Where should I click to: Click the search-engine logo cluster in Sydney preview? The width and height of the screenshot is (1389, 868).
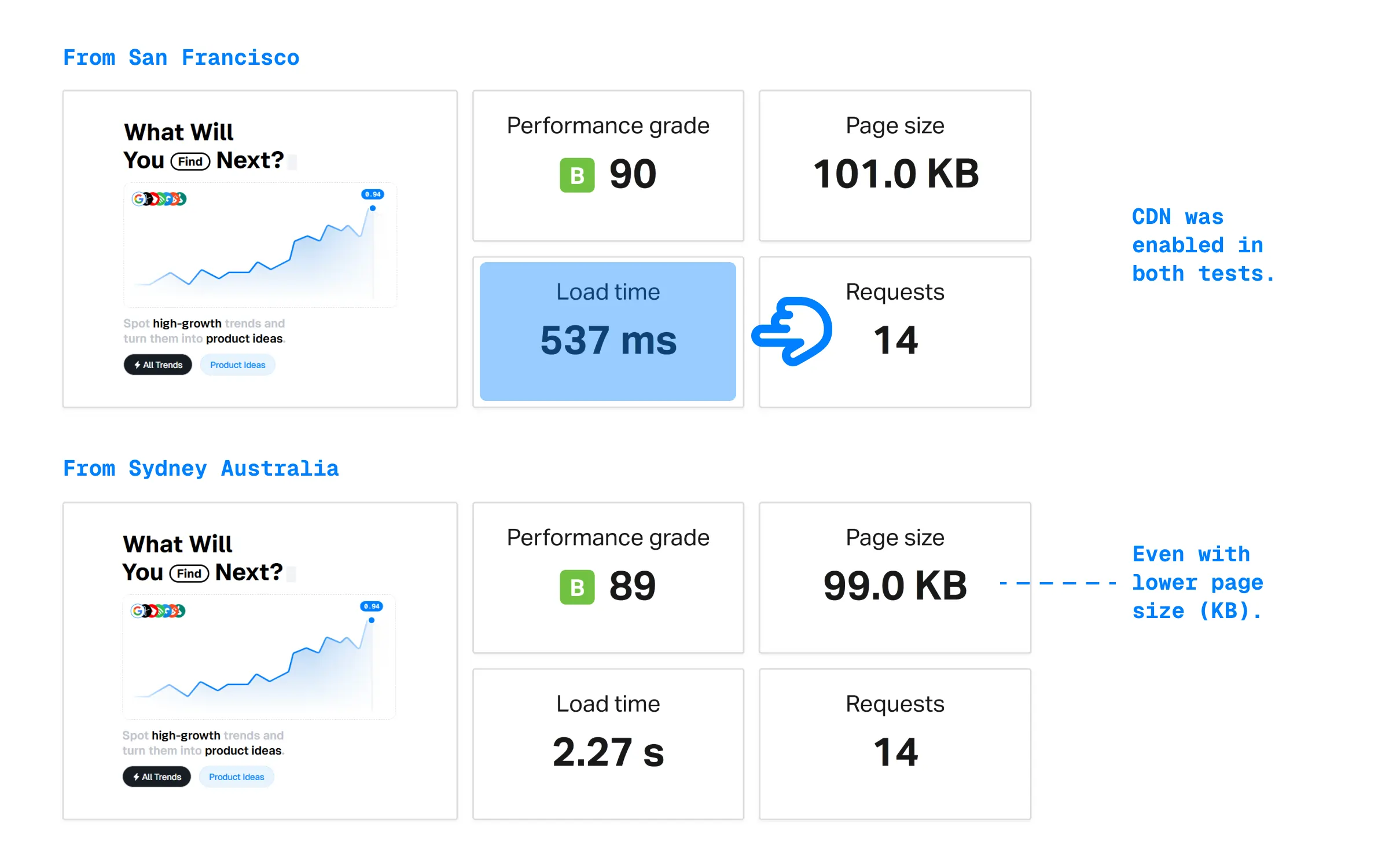pyautogui.click(x=158, y=611)
